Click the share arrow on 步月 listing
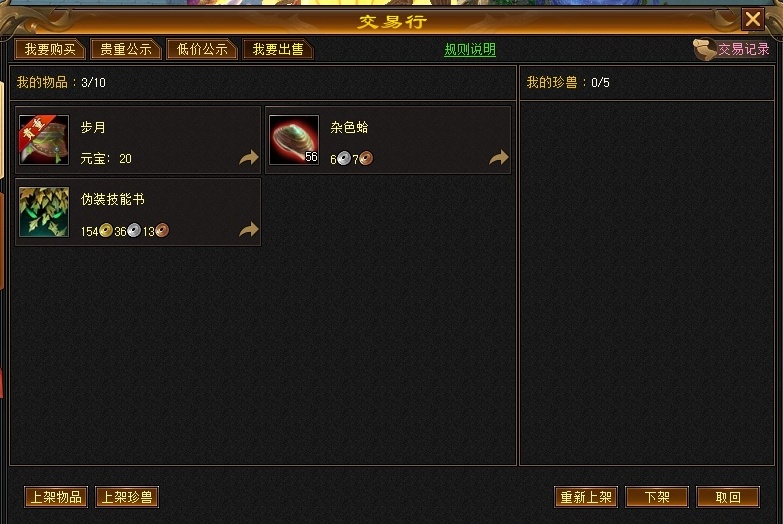Viewport: 783px width, 524px height. click(249, 157)
